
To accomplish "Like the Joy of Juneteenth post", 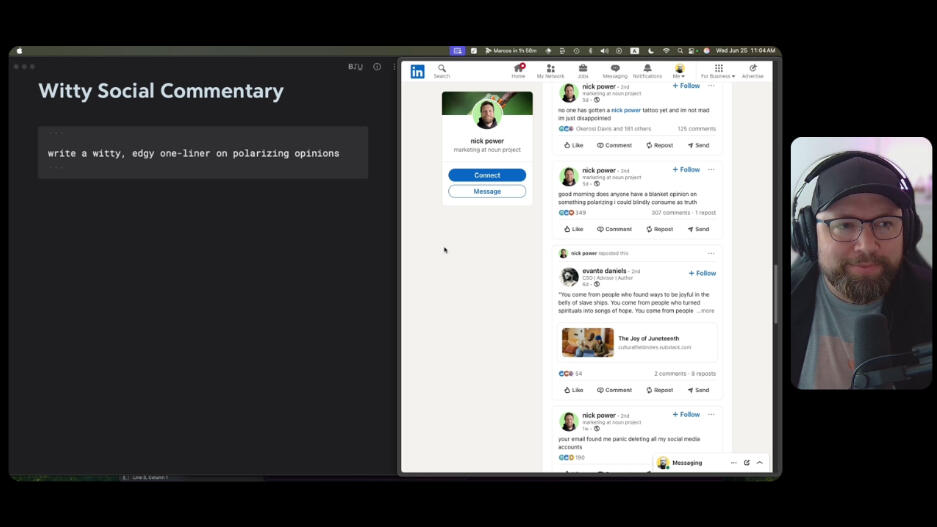I will click(573, 390).
